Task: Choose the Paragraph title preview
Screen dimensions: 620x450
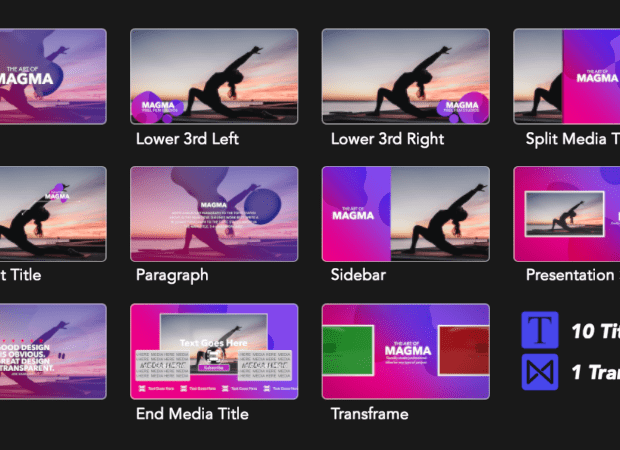Action: [214, 214]
